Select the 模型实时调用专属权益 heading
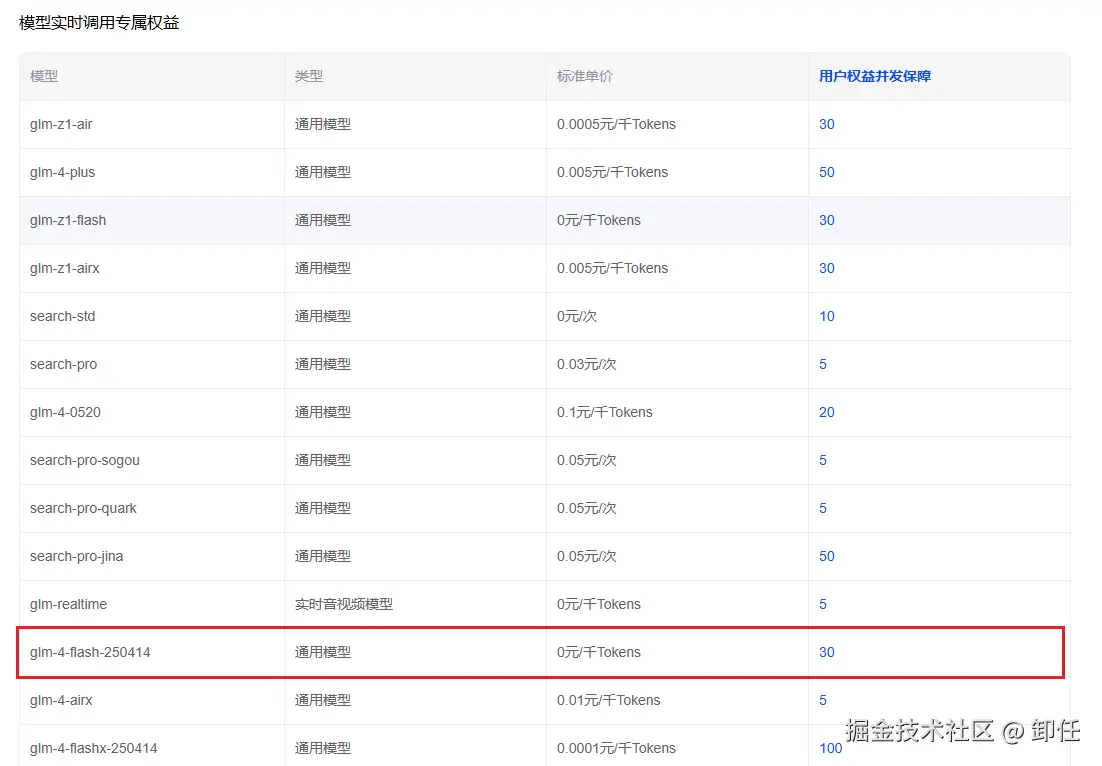 pos(99,22)
